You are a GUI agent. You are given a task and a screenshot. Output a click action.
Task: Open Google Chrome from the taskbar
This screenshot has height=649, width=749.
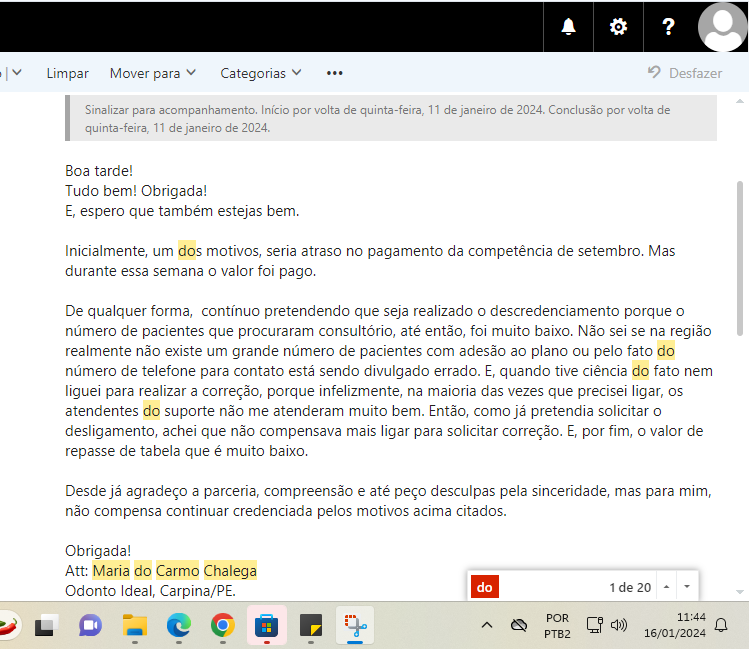223,625
